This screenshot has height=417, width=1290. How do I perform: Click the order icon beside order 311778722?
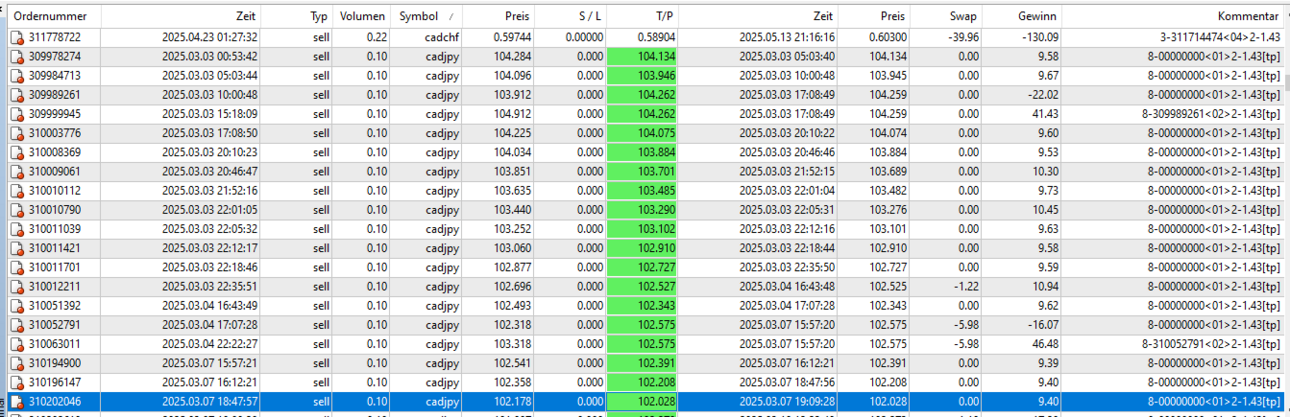(16, 37)
